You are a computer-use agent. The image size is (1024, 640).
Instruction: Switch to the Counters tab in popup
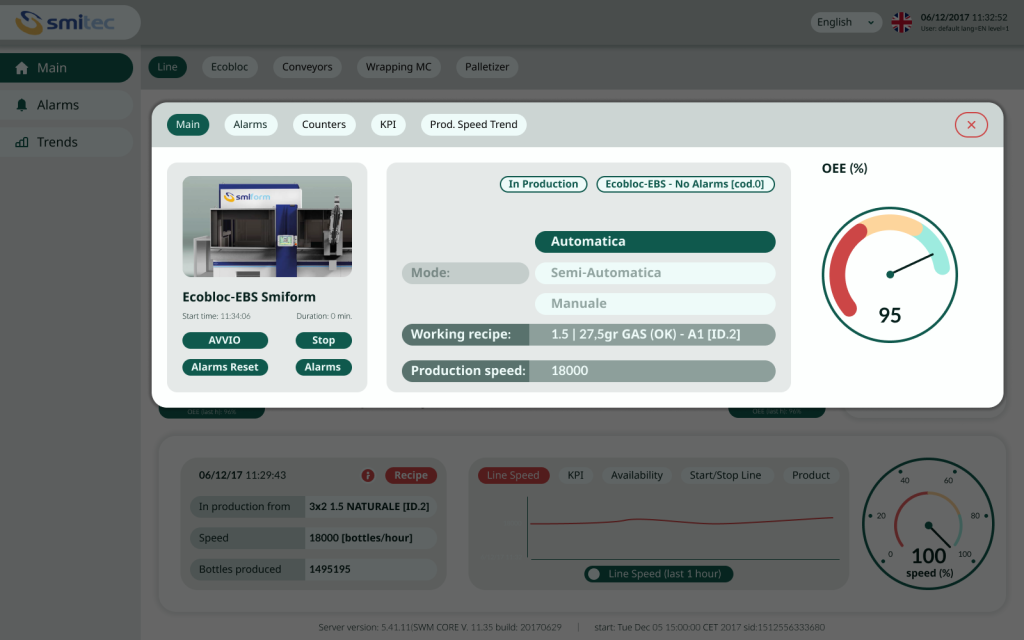[324, 125]
